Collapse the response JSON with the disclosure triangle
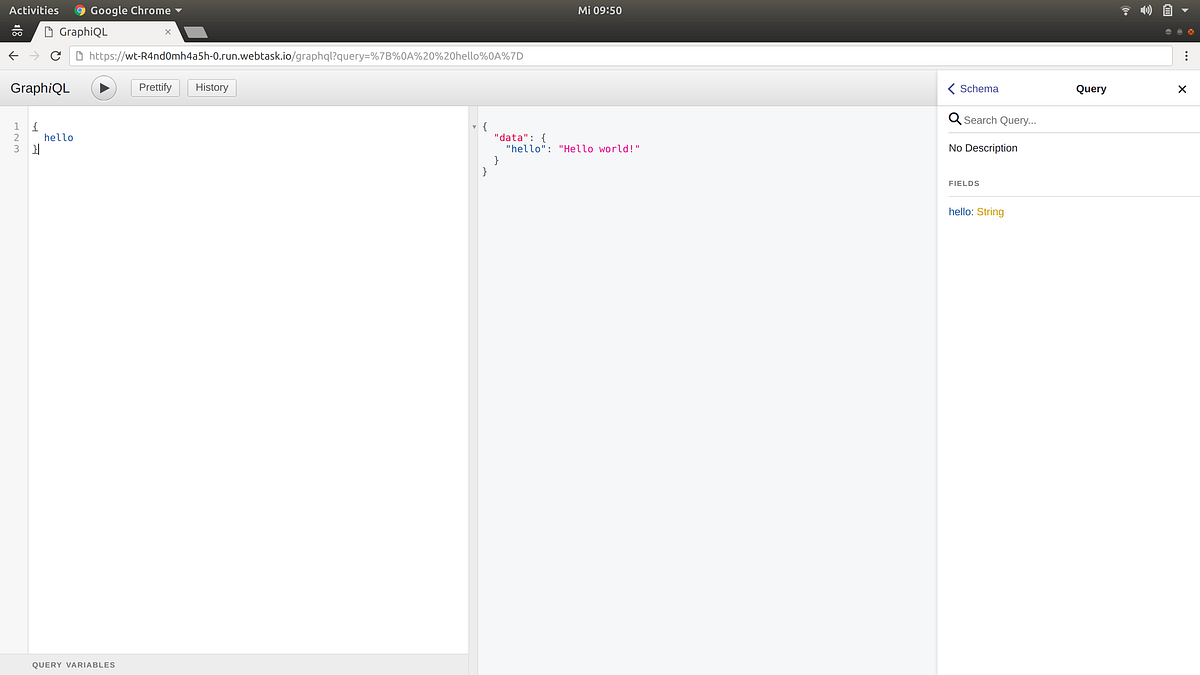 click(x=473, y=126)
